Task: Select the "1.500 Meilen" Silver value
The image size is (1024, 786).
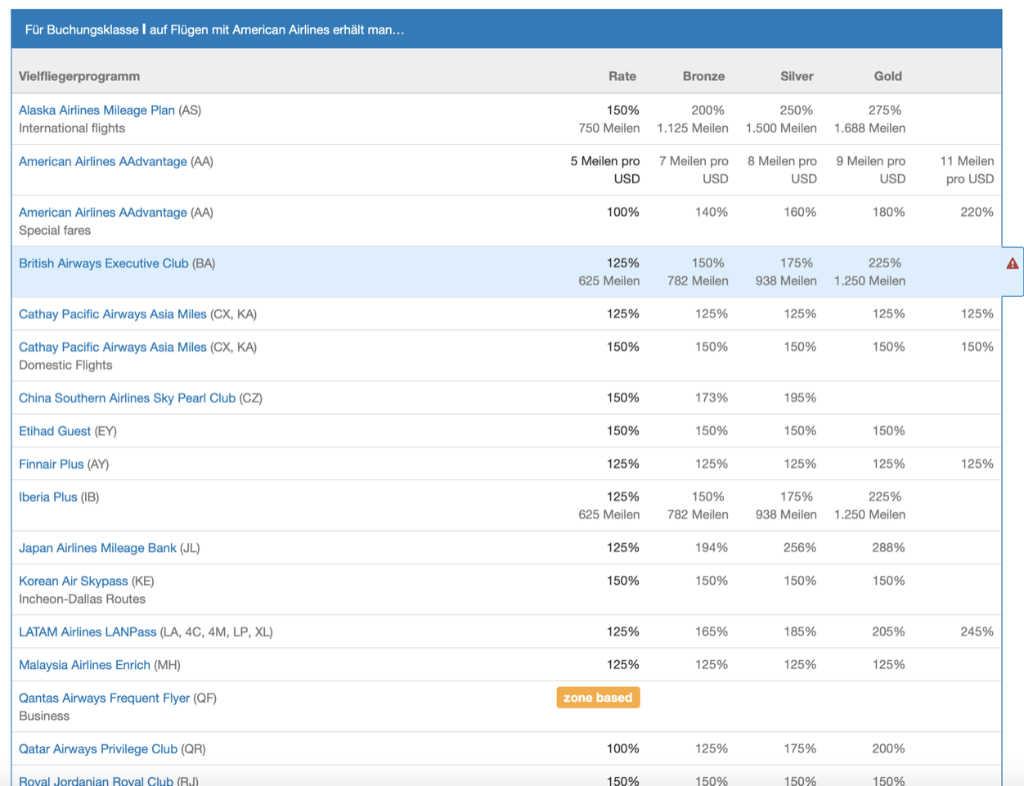Action: 781,128
